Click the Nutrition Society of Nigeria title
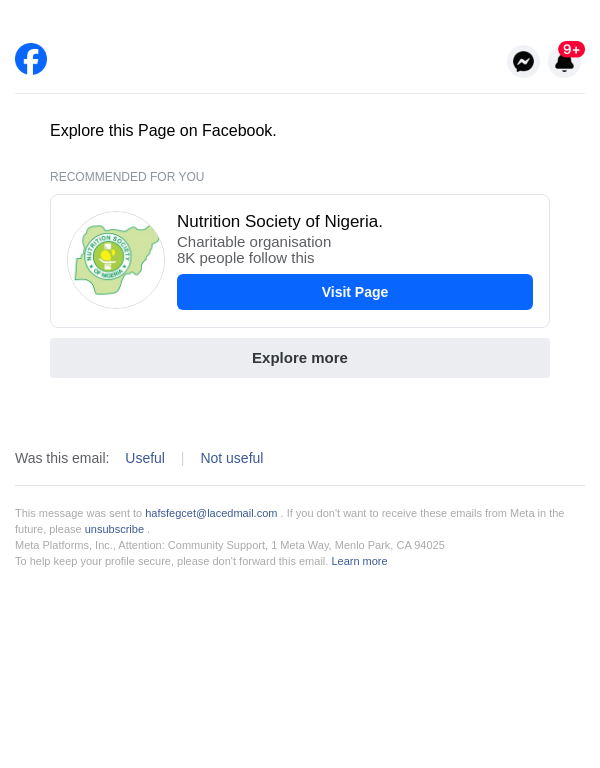This screenshot has width=600, height=768. point(280,222)
